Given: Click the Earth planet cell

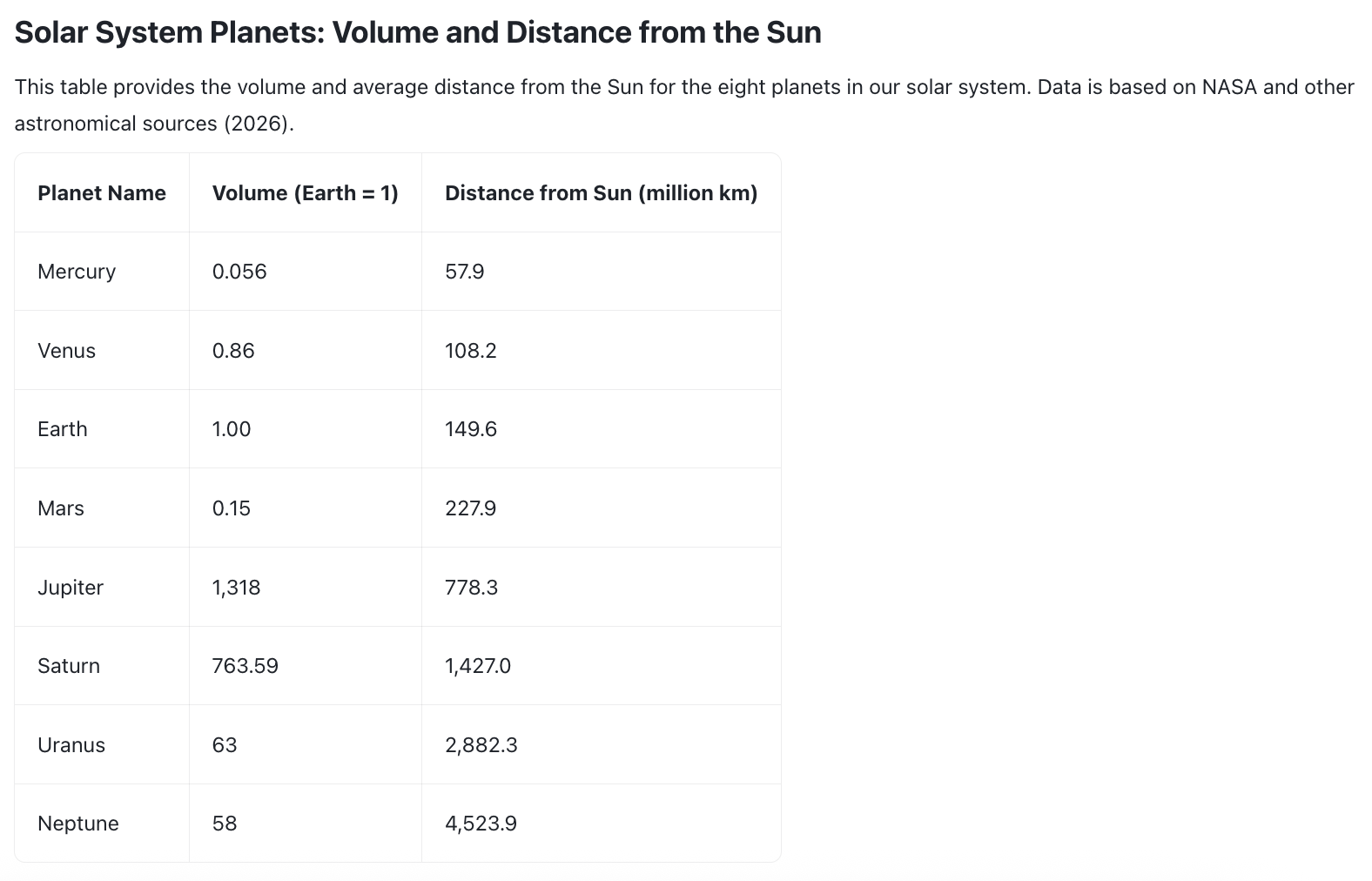Looking at the screenshot, I should click(x=62, y=429).
